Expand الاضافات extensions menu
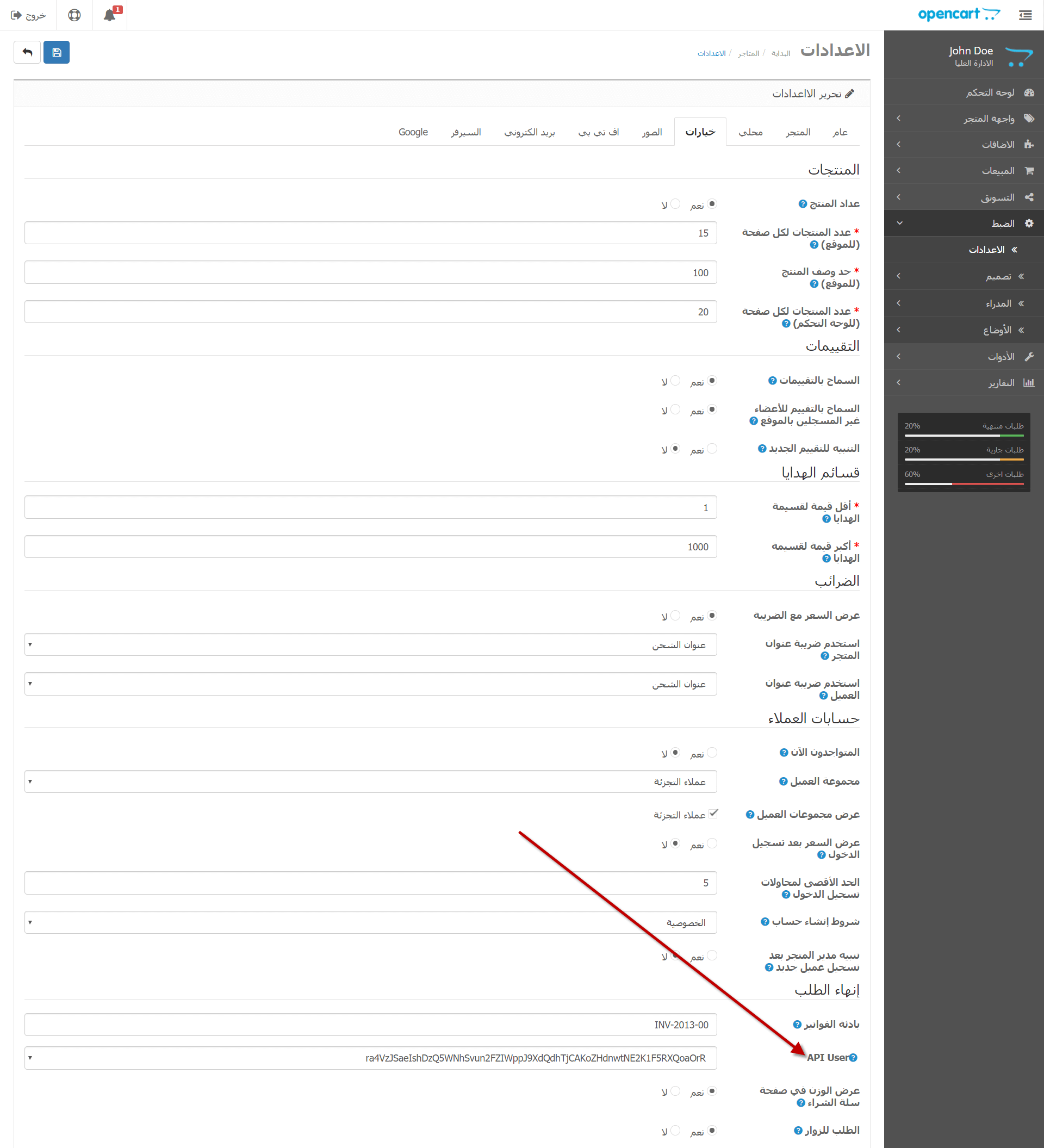Screen dimensions: 1044x1148 [x=964, y=145]
